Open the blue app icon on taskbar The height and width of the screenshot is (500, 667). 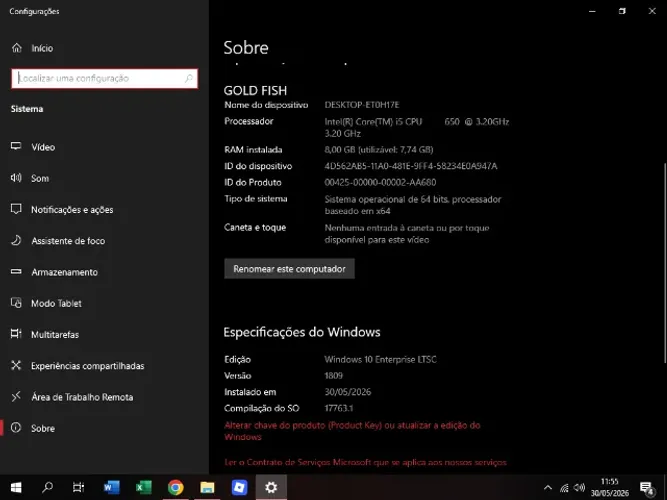(239, 487)
